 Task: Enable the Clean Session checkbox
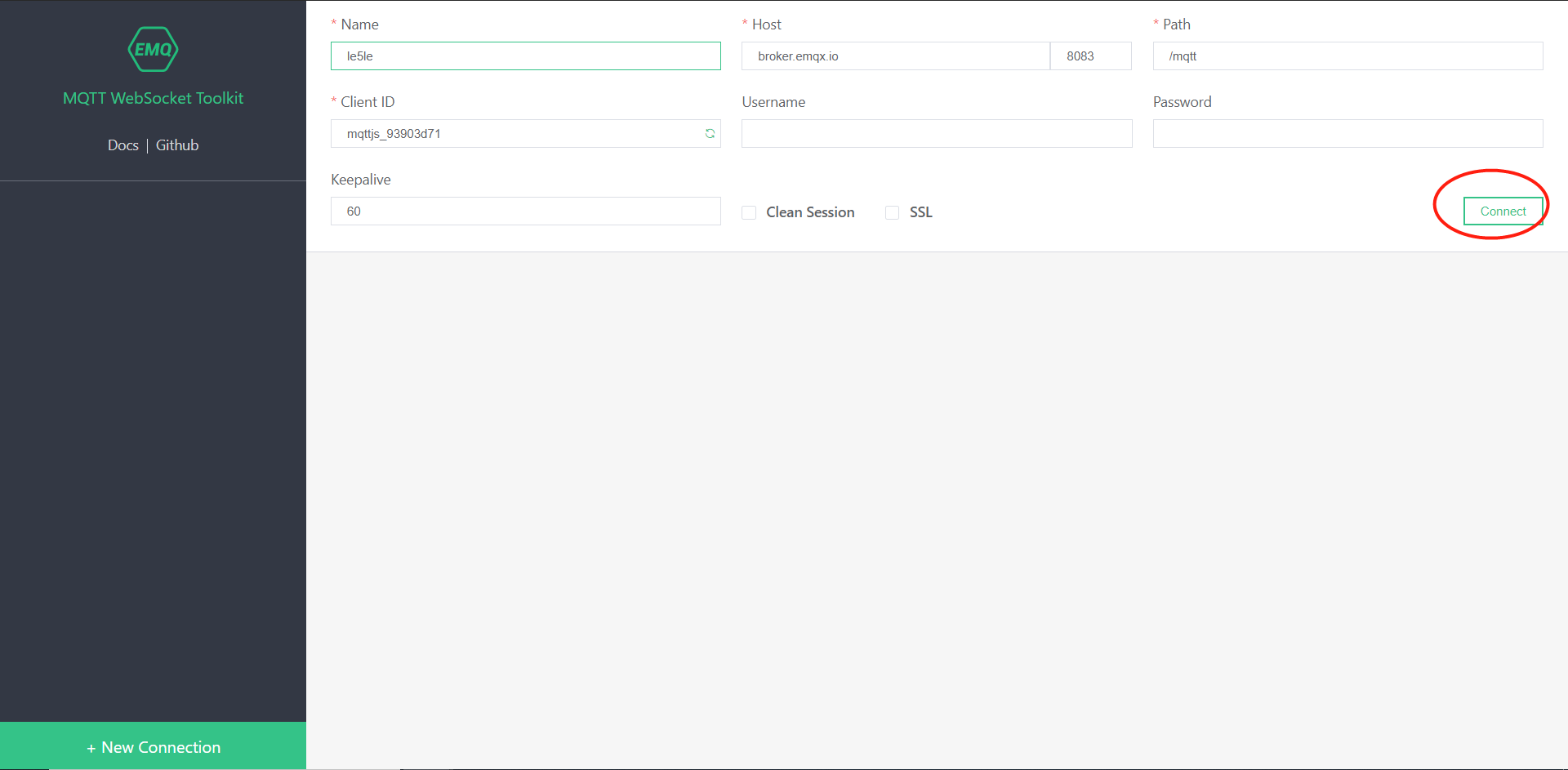pyautogui.click(x=749, y=212)
